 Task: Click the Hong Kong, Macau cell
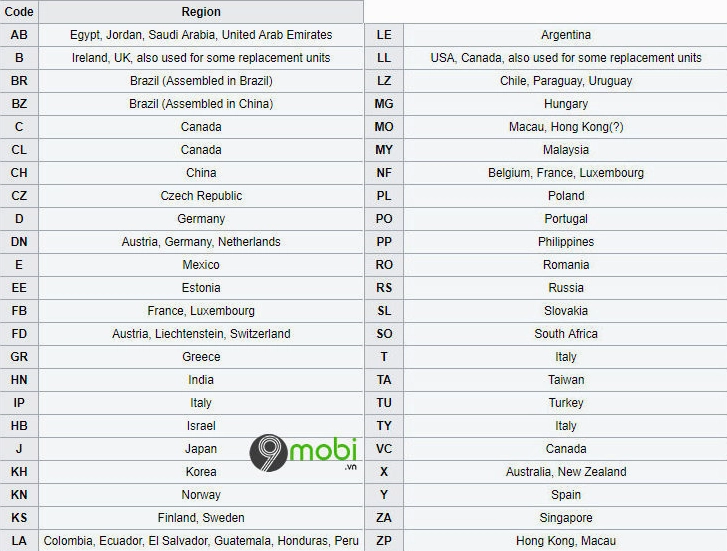tap(566, 541)
